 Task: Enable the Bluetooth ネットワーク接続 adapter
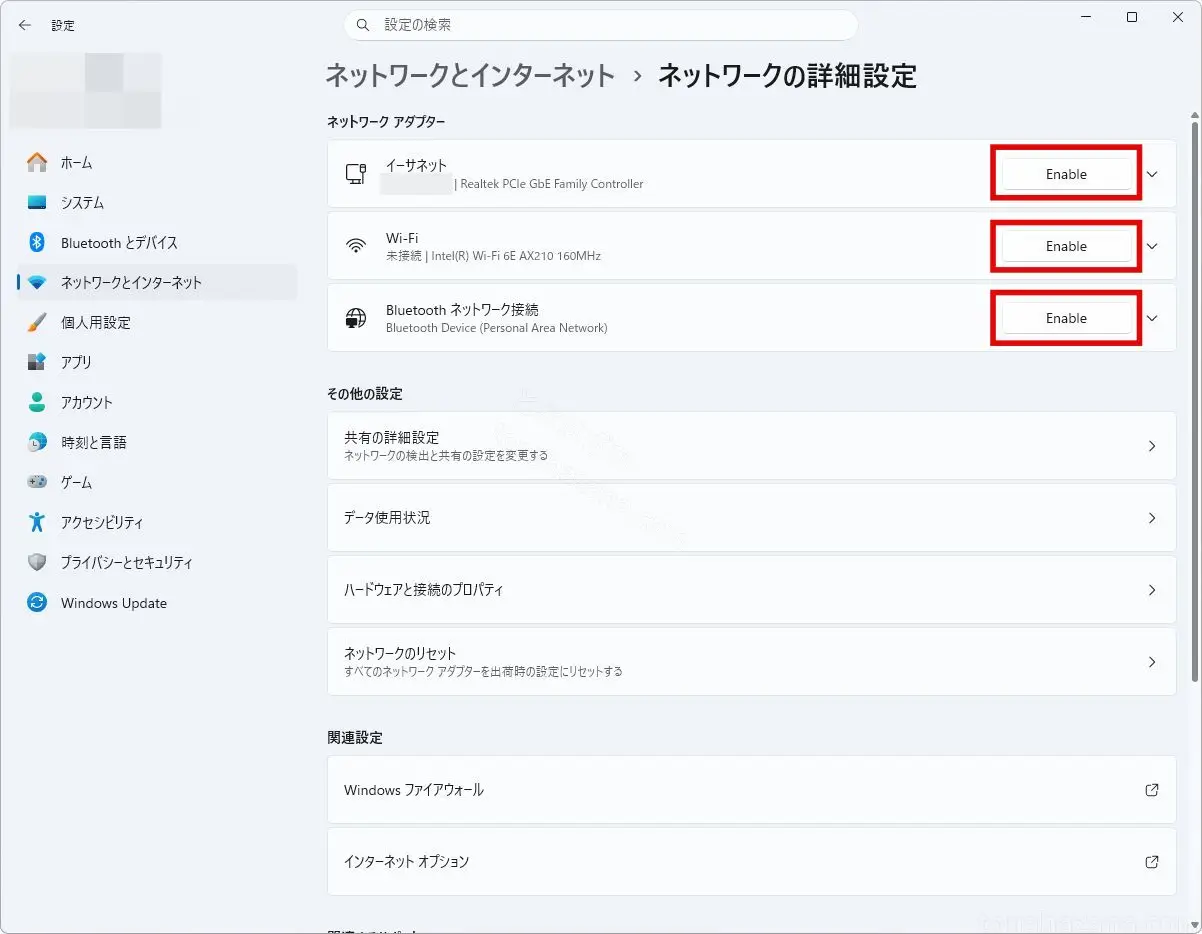click(1066, 318)
